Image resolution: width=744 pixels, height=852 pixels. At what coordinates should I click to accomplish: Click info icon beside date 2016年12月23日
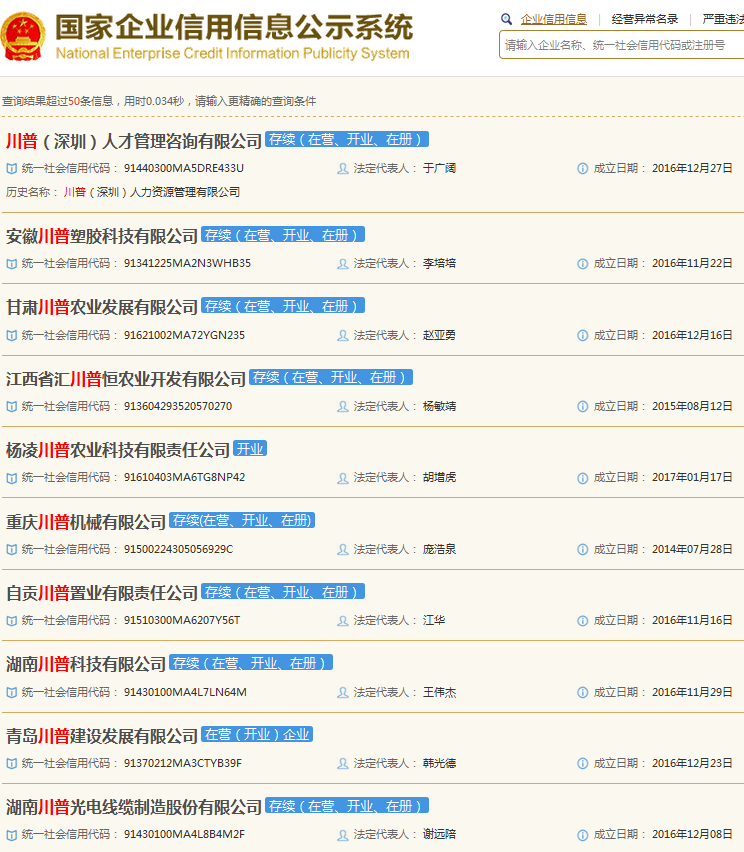coord(582,763)
